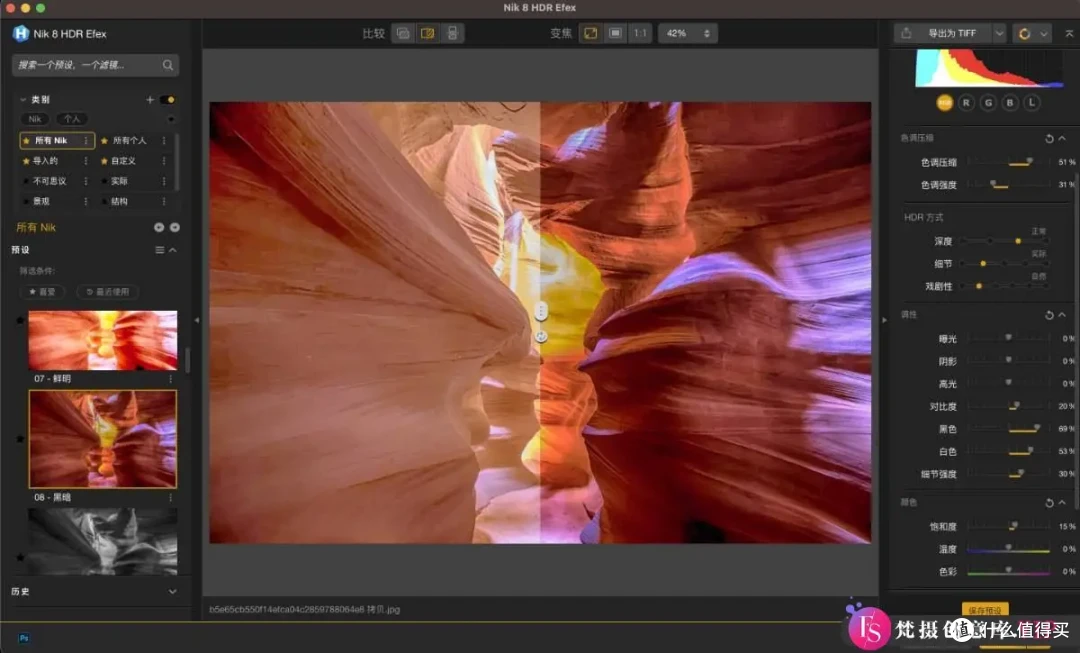Select the 不可思议 category

coord(50,181)
